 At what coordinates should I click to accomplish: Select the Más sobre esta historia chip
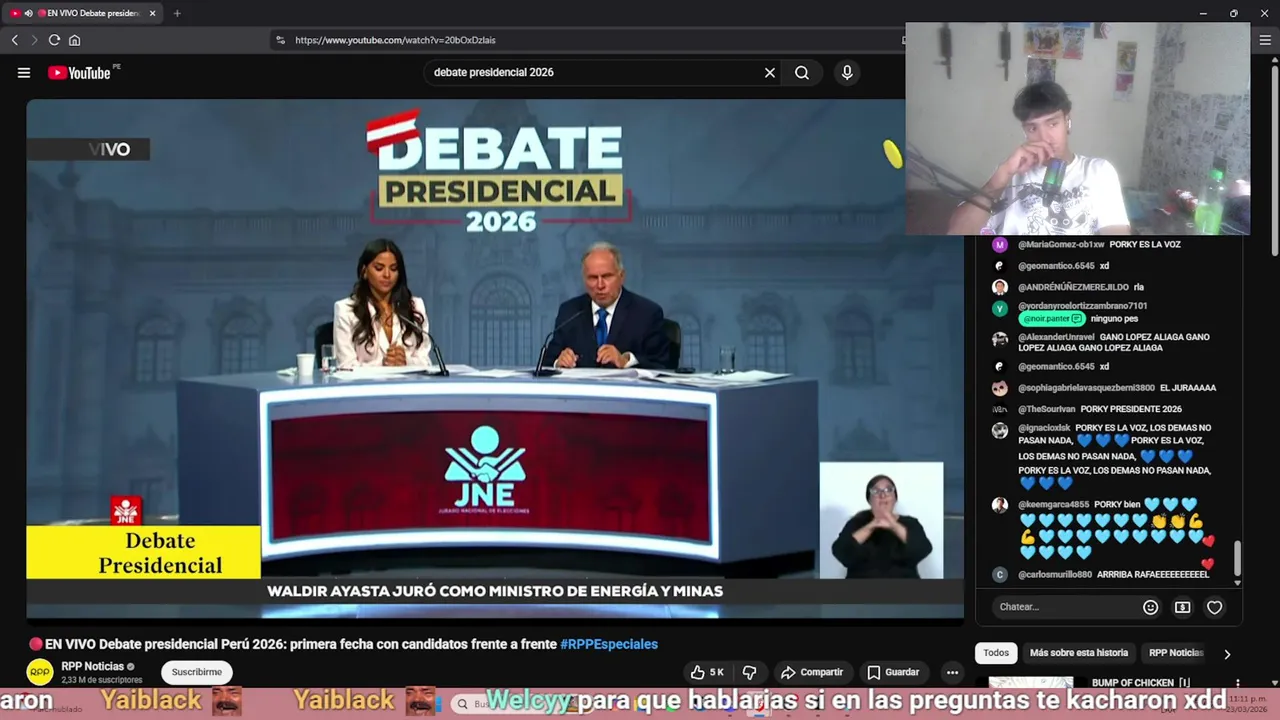(1079, 653)
